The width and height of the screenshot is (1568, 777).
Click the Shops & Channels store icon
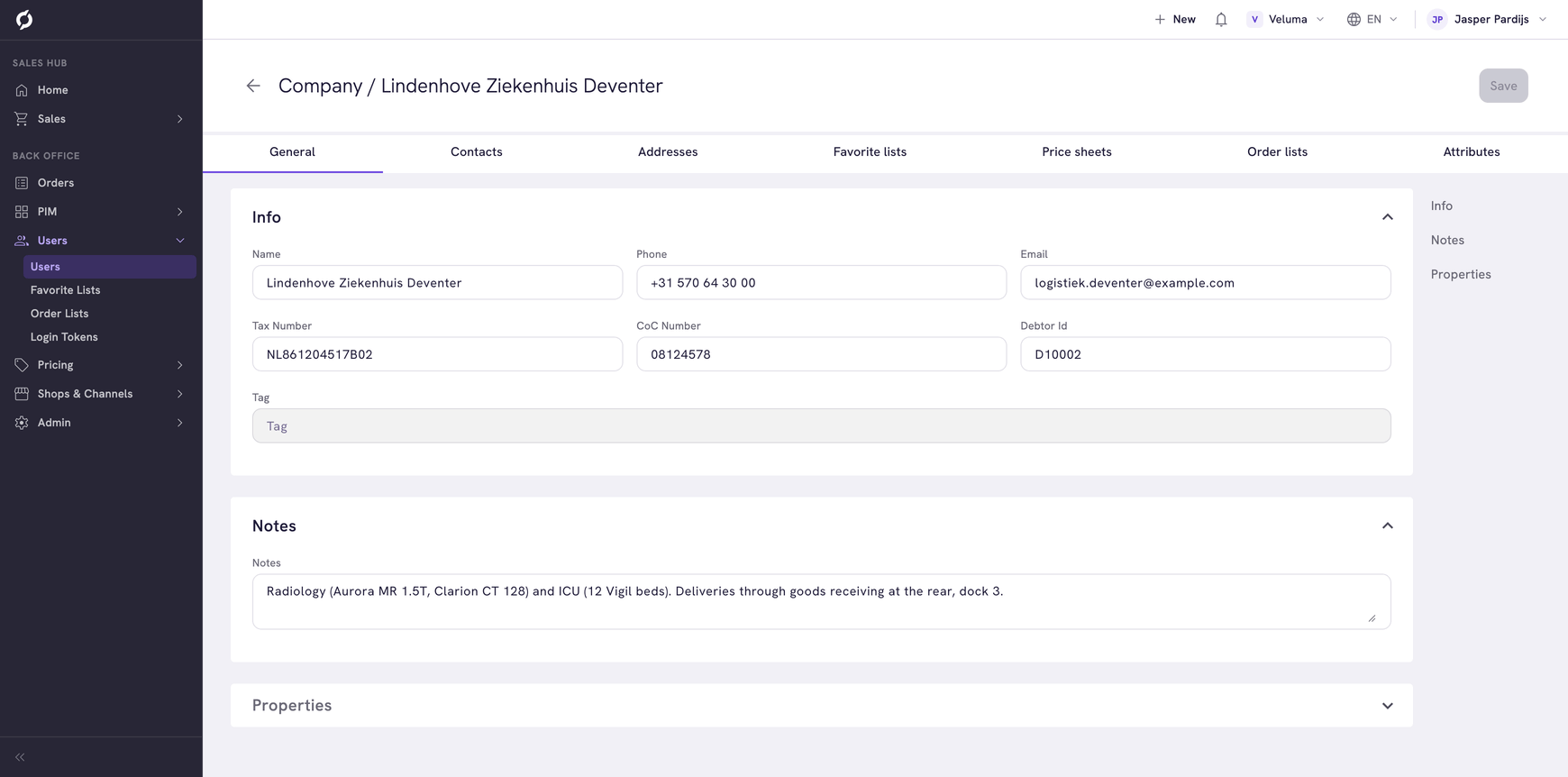(x=22, y=394)
